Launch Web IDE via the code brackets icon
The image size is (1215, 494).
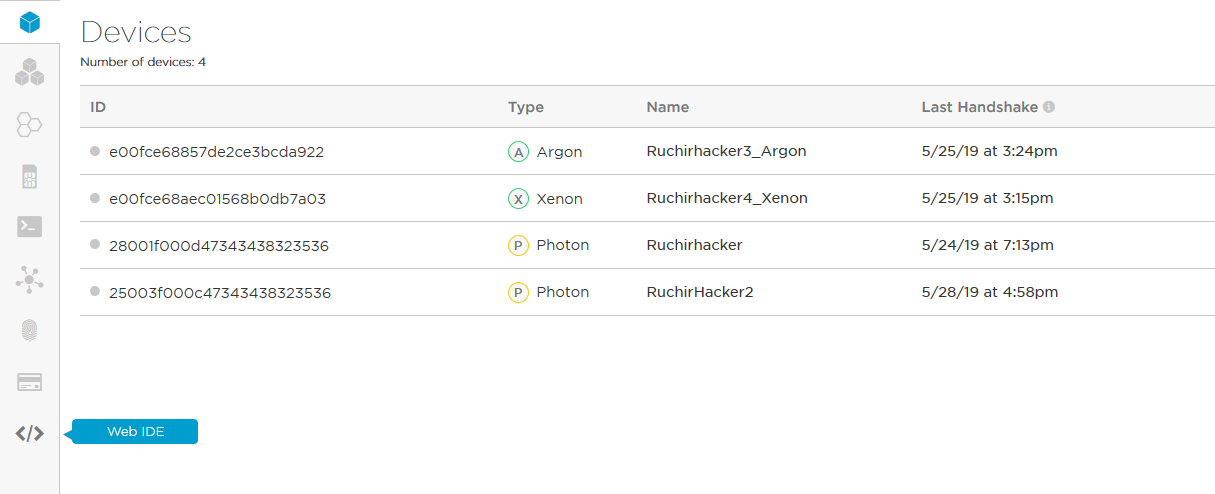click(x=30, y=433)
